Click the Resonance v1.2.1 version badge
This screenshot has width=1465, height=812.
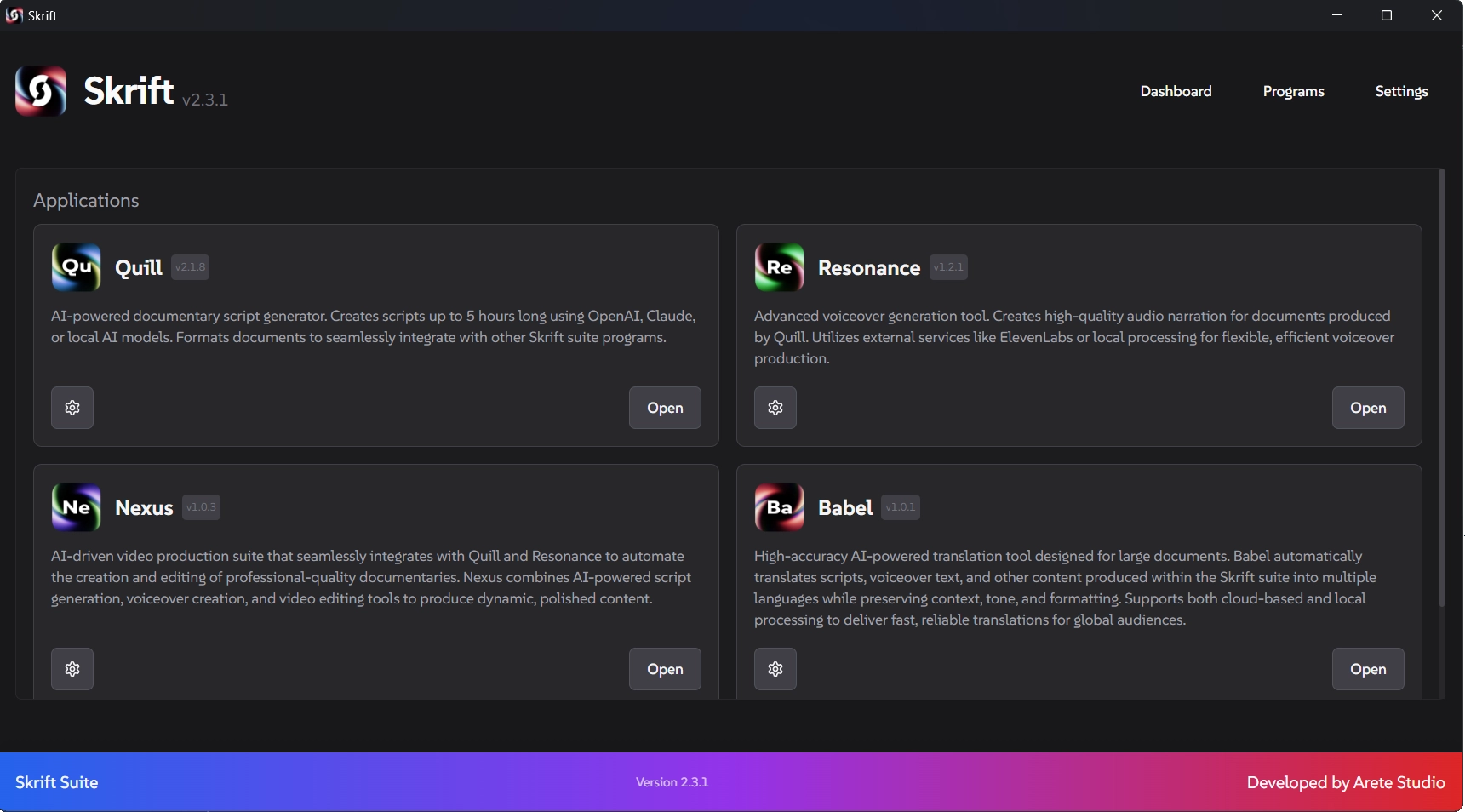(948, 267)
